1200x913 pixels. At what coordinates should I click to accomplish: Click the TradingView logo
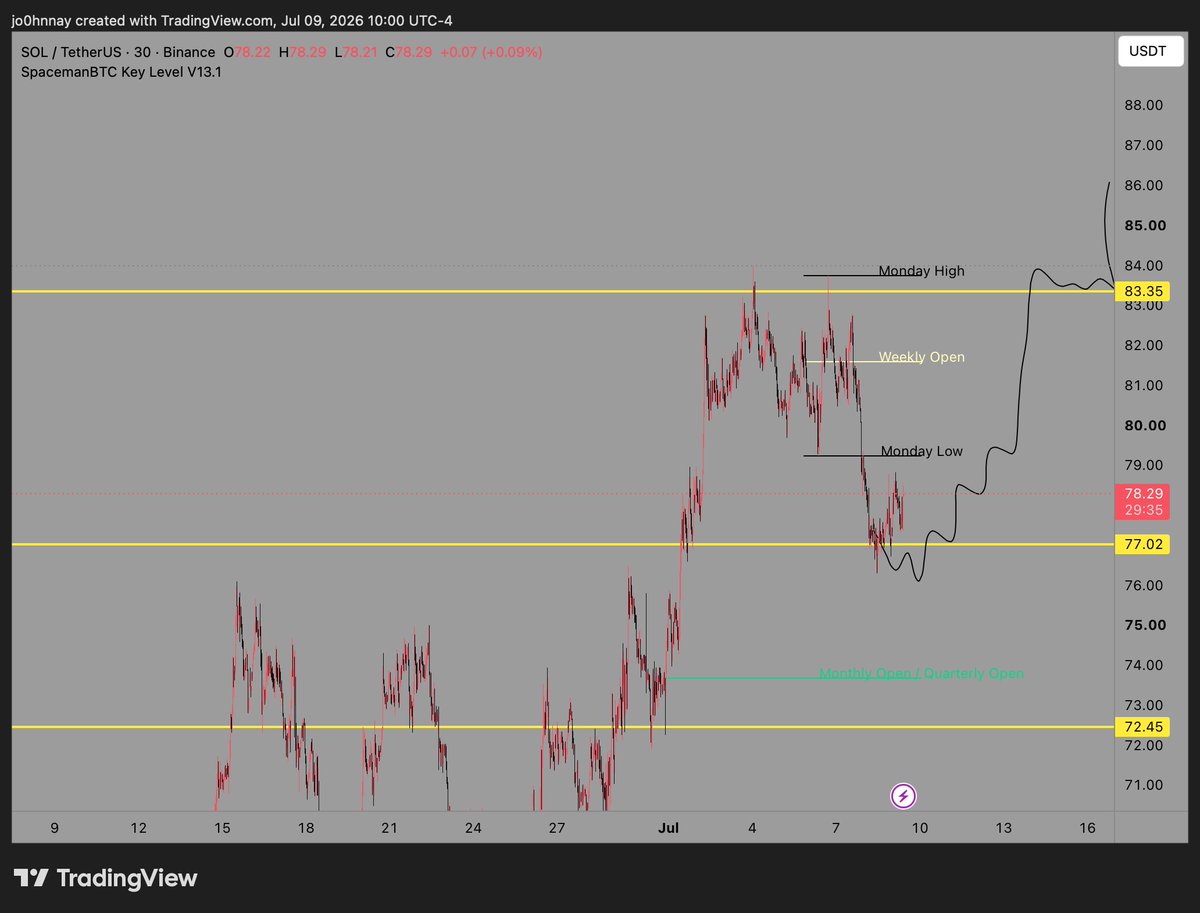(104, 878)
